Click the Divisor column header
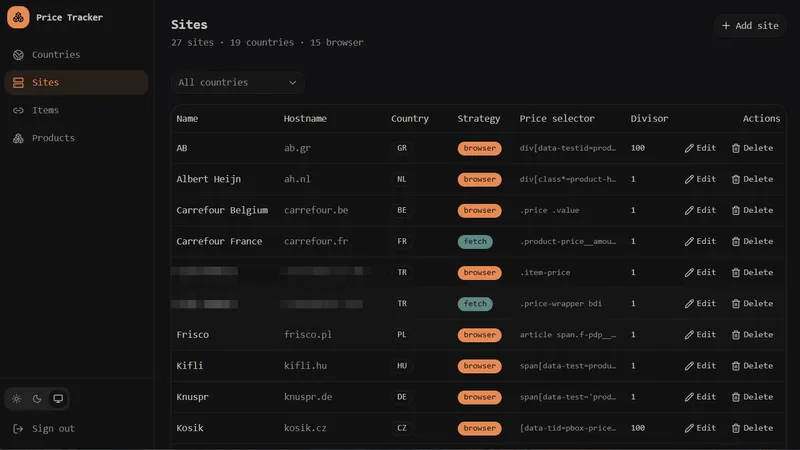Image resolution: width=800 pixels, height=450 pixels. click(x=649, y=118)
